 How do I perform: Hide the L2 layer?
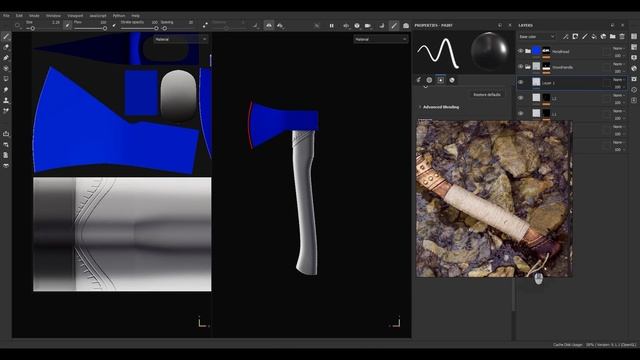(520, 98)
